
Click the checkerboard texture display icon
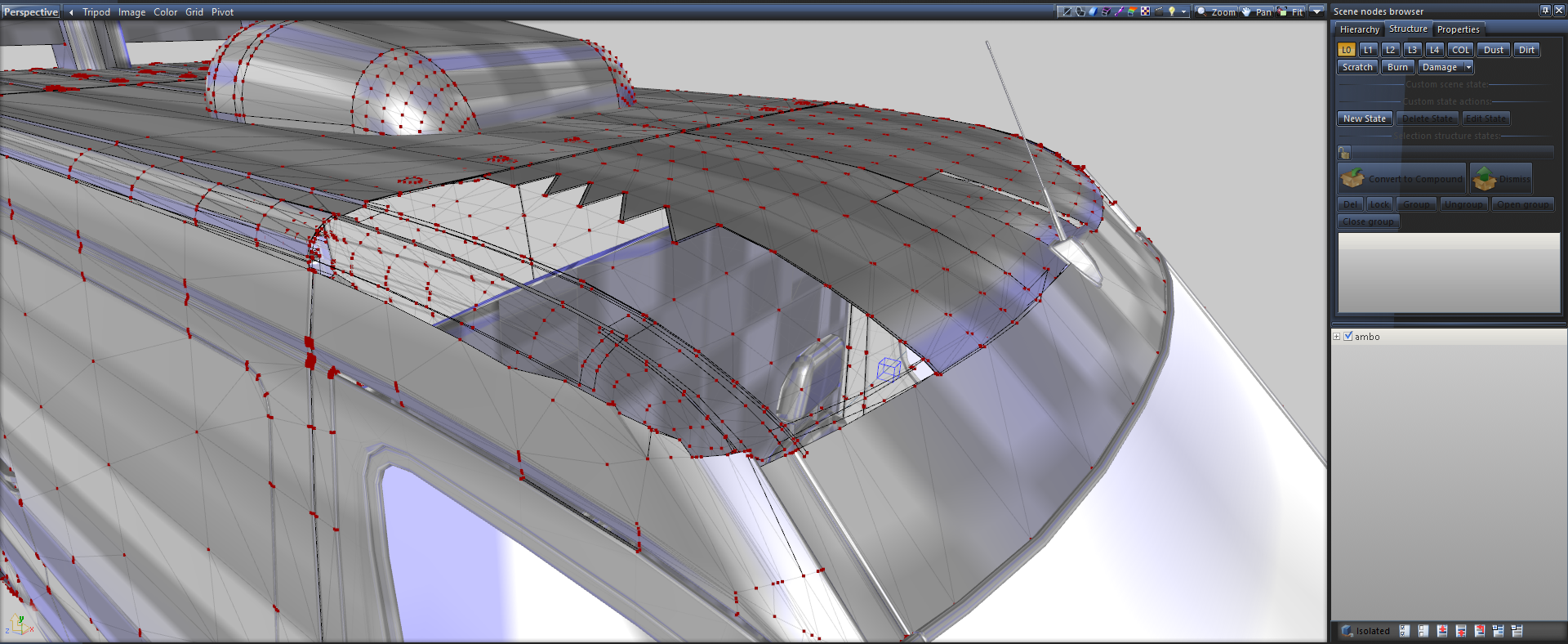1146,11
